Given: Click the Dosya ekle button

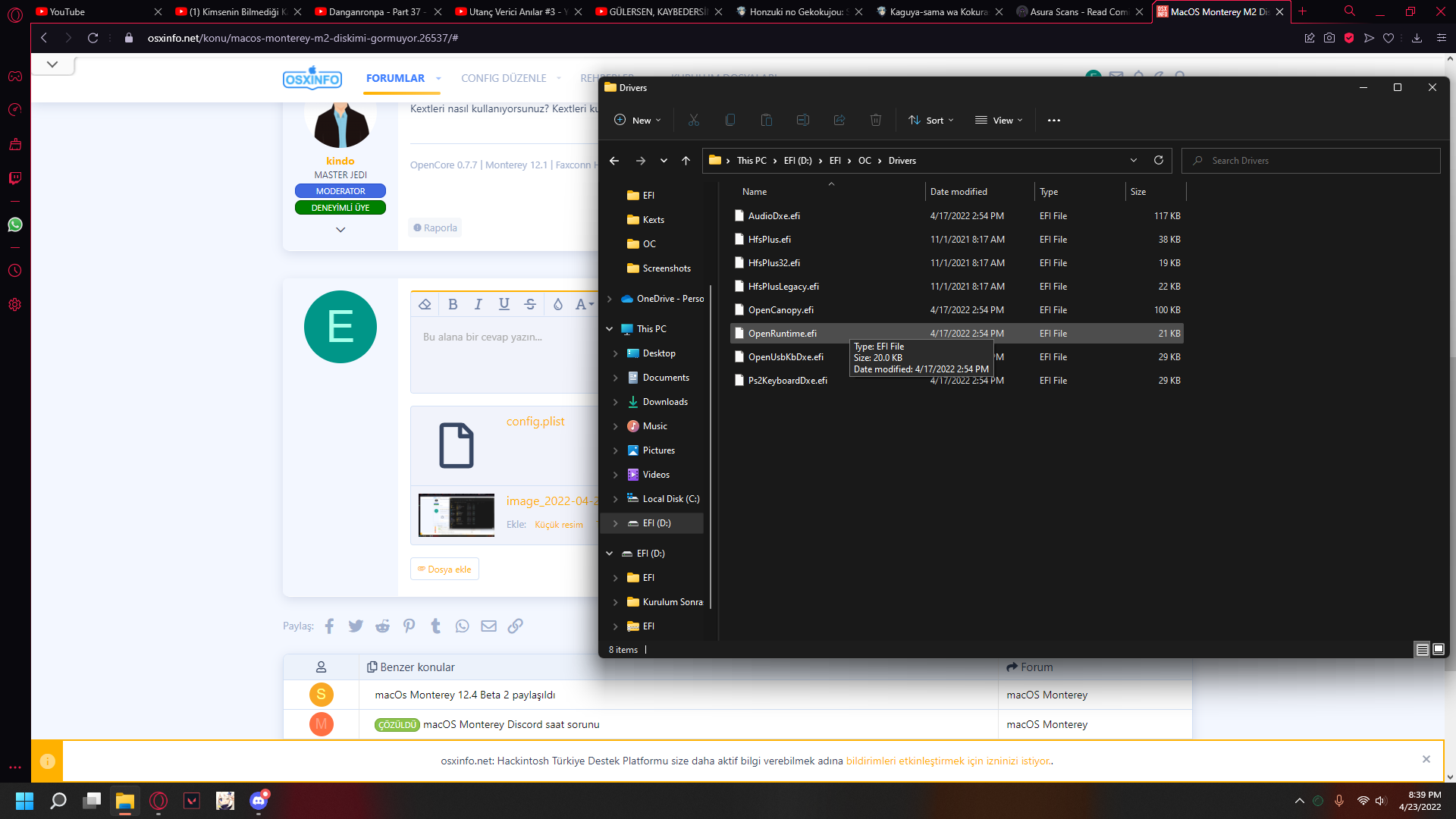Looking at the screenshot, I should pyautogui.click(x=444, y=569).
